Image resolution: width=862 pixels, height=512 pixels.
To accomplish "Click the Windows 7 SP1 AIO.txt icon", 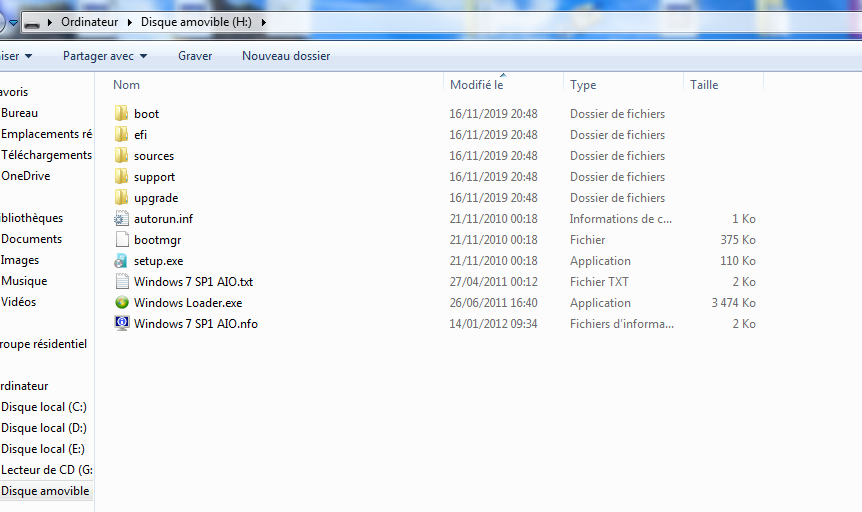I will pos(122,282).
